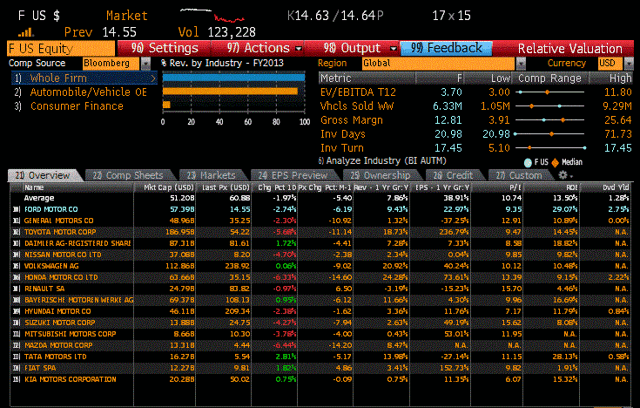The height and width of the screenshot is (408, 640).
Task: Click FORD MOTOR CO company name
Action: click(x=51, y=209)
